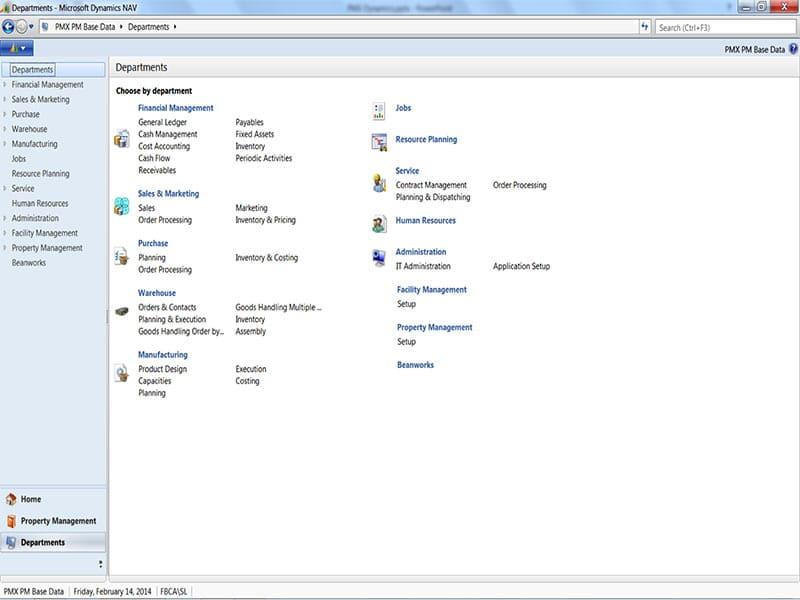Image resolution: width=800 pixels, height=600 pixels.
Task: Expand the Service tree node
Action: tap(5, 188)
